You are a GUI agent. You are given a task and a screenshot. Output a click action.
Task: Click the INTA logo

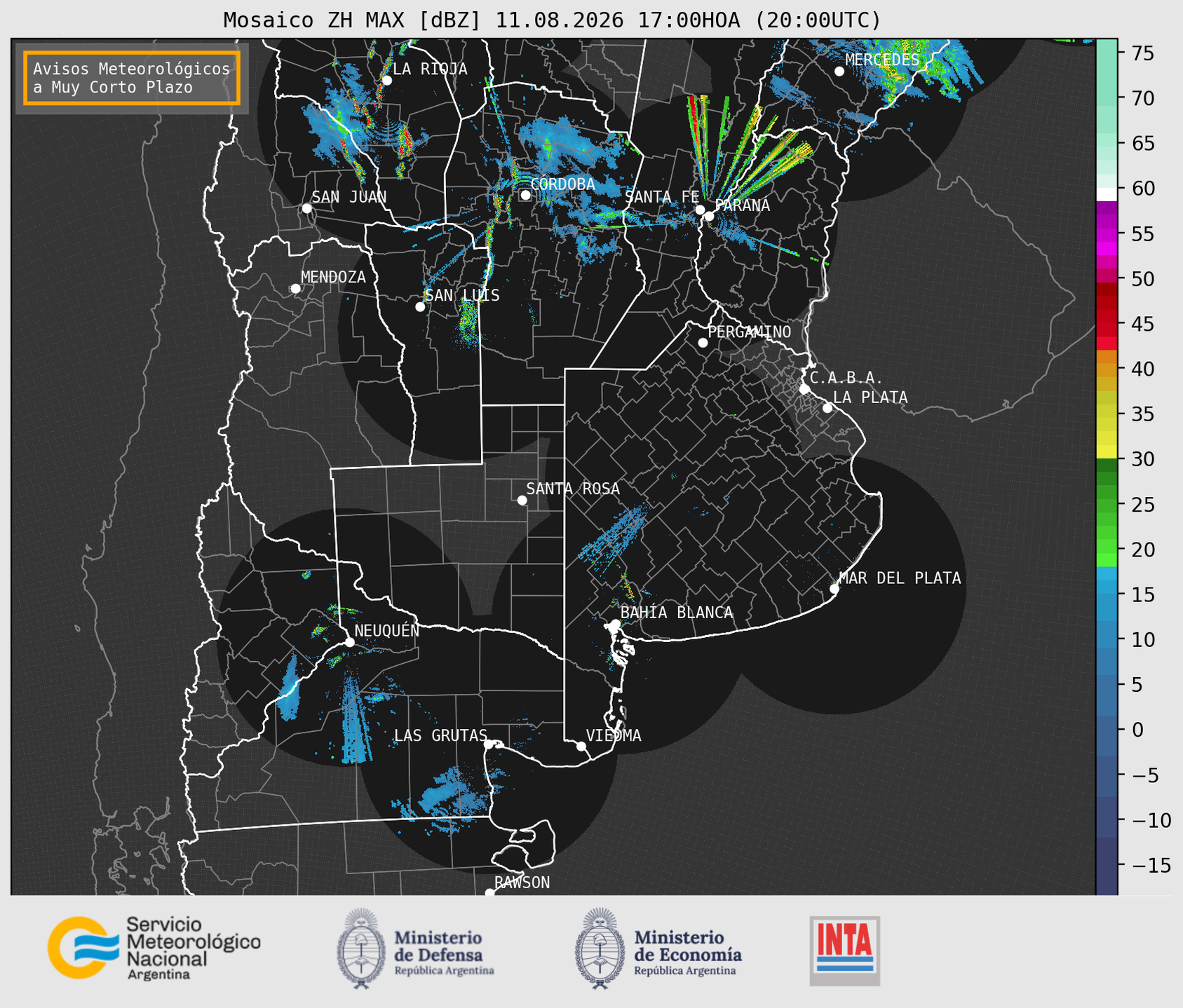tap(844, 951)
